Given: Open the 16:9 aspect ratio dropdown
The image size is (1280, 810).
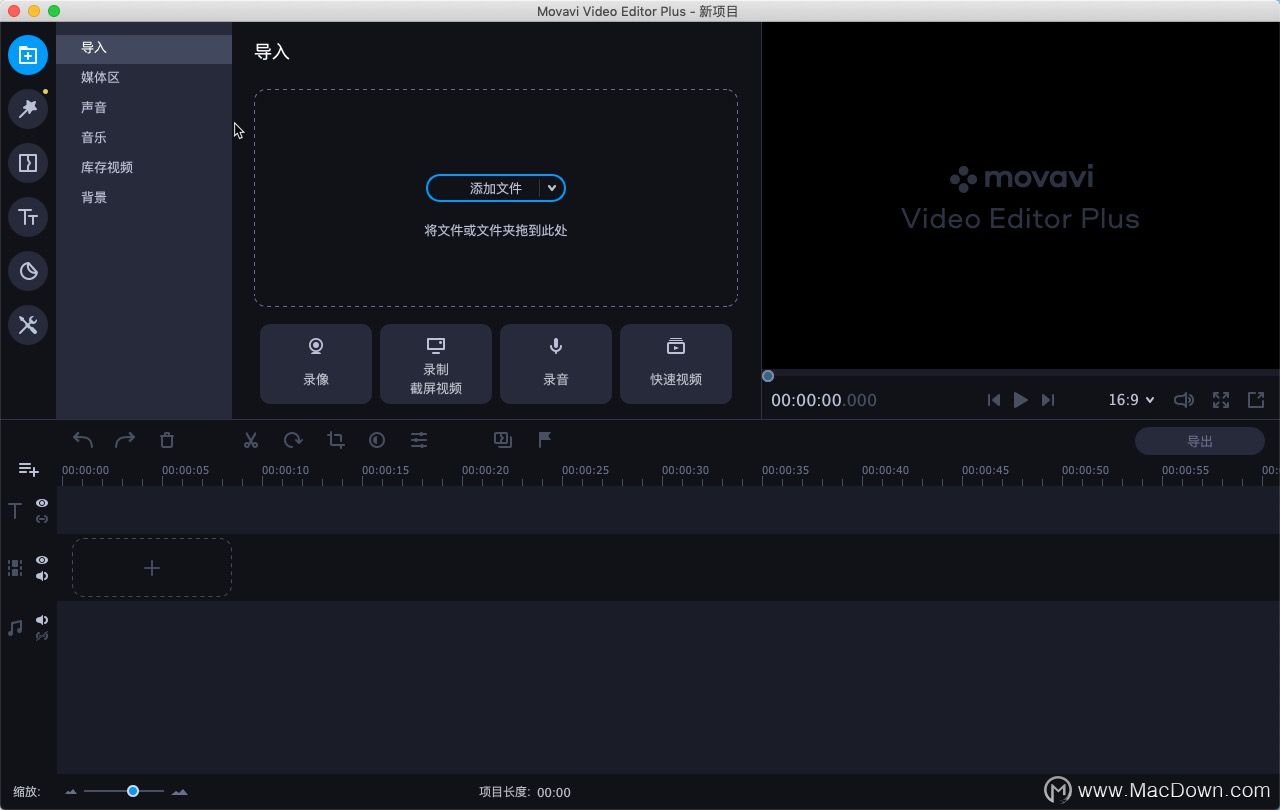Looking at the screenshot, I should [1131, 400].
